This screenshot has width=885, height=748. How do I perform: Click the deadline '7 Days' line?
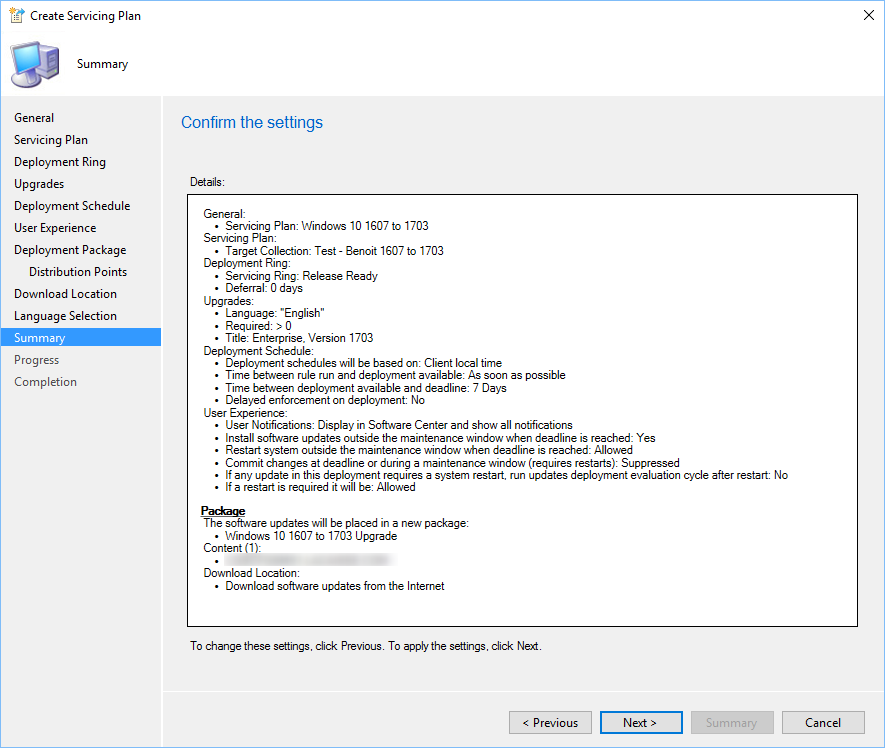point(366,388)
